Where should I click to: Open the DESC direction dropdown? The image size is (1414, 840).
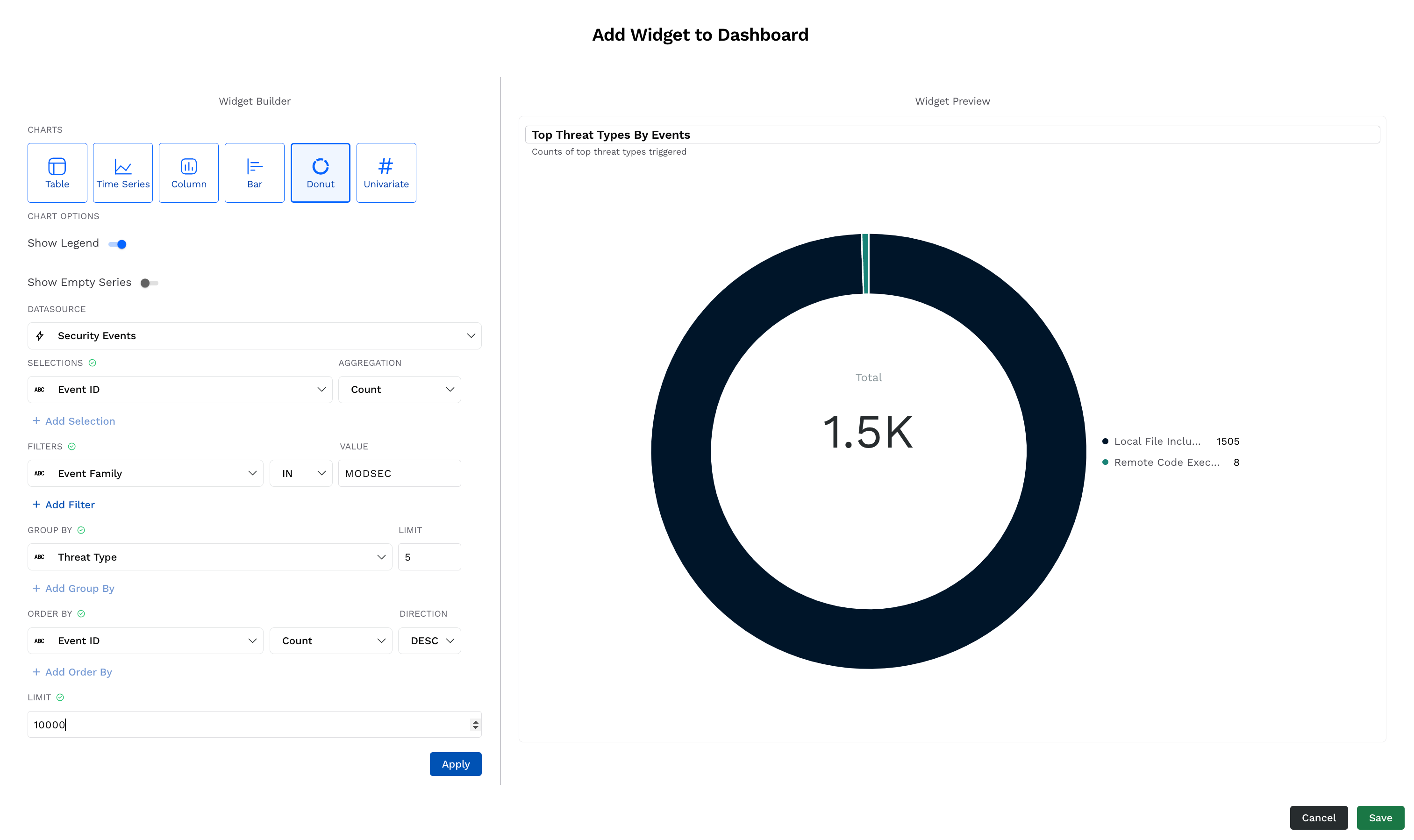click(x=429, y=641)
